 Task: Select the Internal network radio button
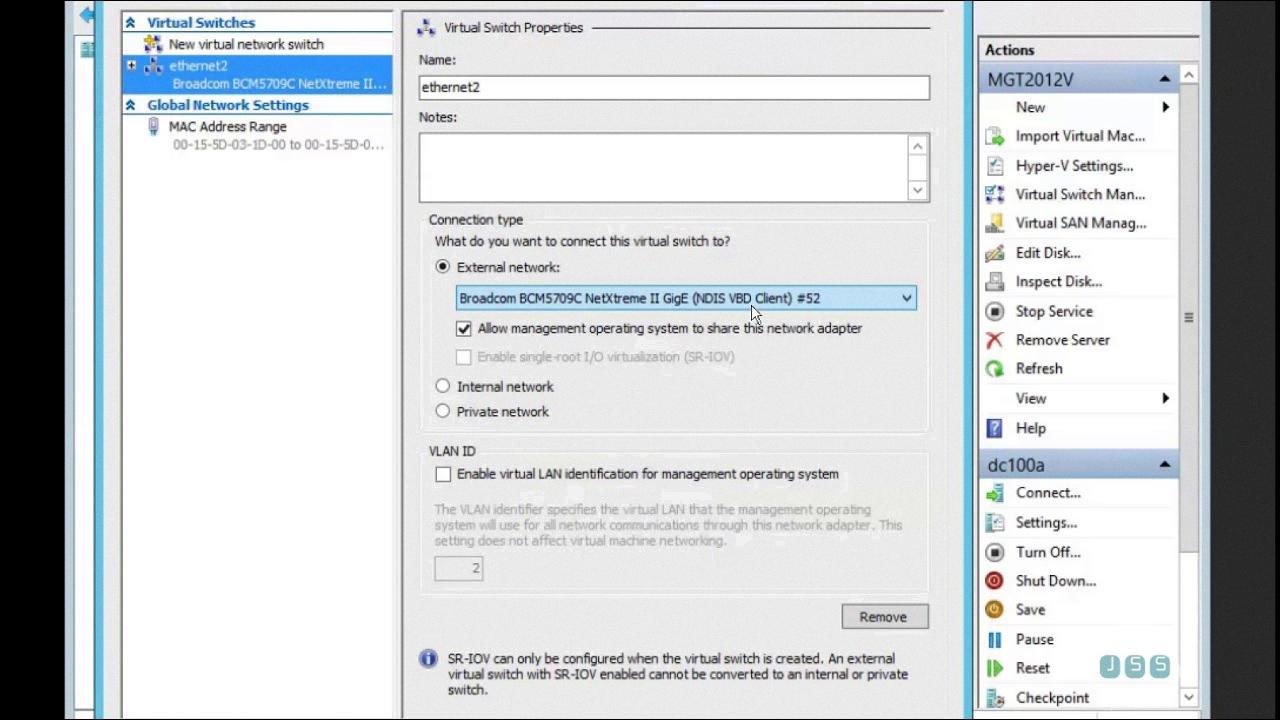click(443, 386)
